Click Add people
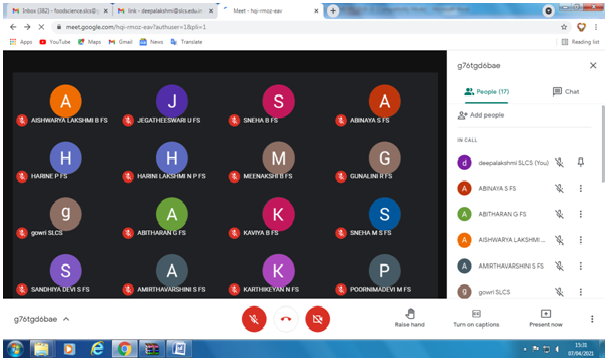610x361 pixels. (x=481, y=115)
